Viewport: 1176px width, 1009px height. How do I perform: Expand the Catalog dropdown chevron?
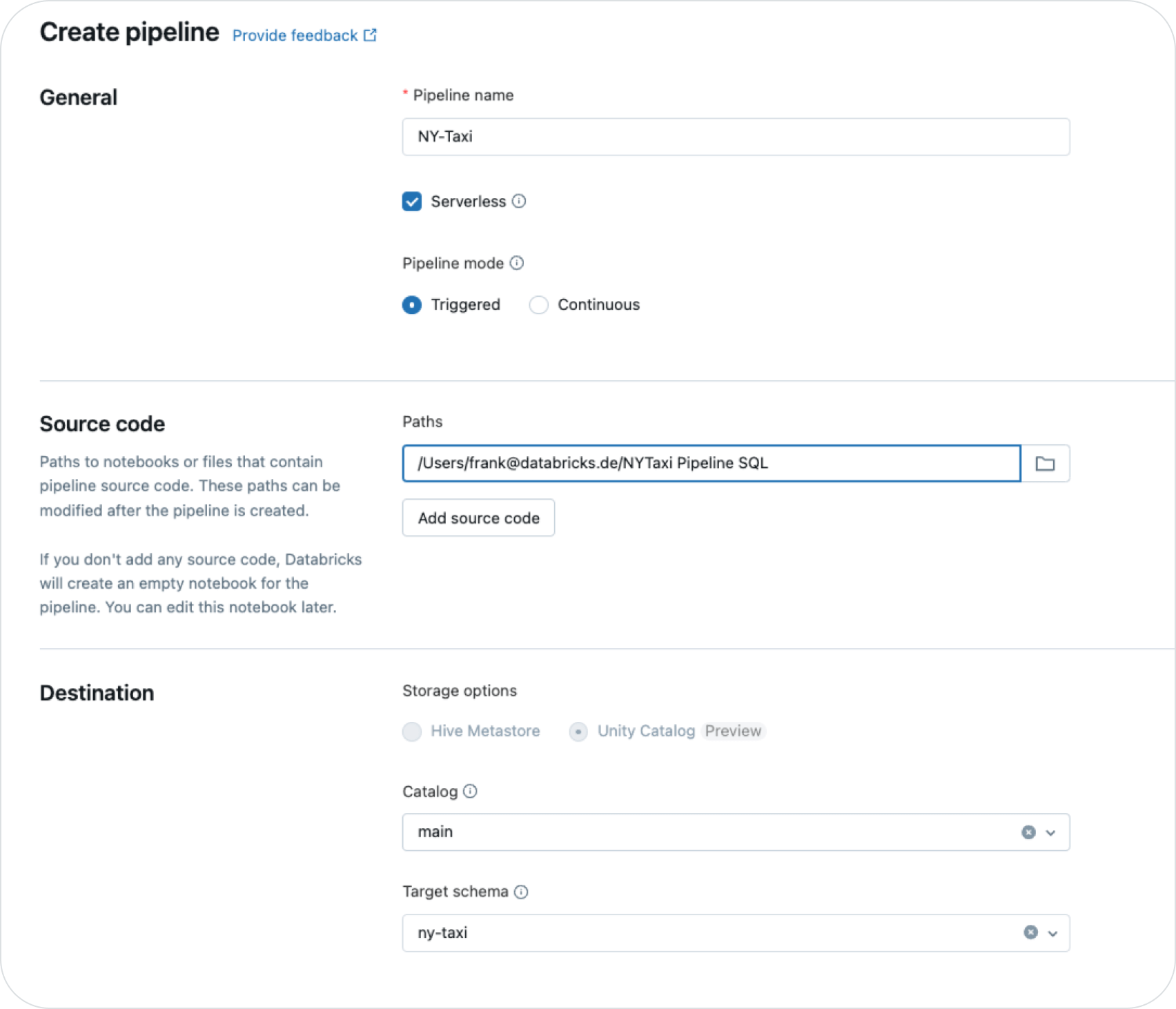point(1051,833)
